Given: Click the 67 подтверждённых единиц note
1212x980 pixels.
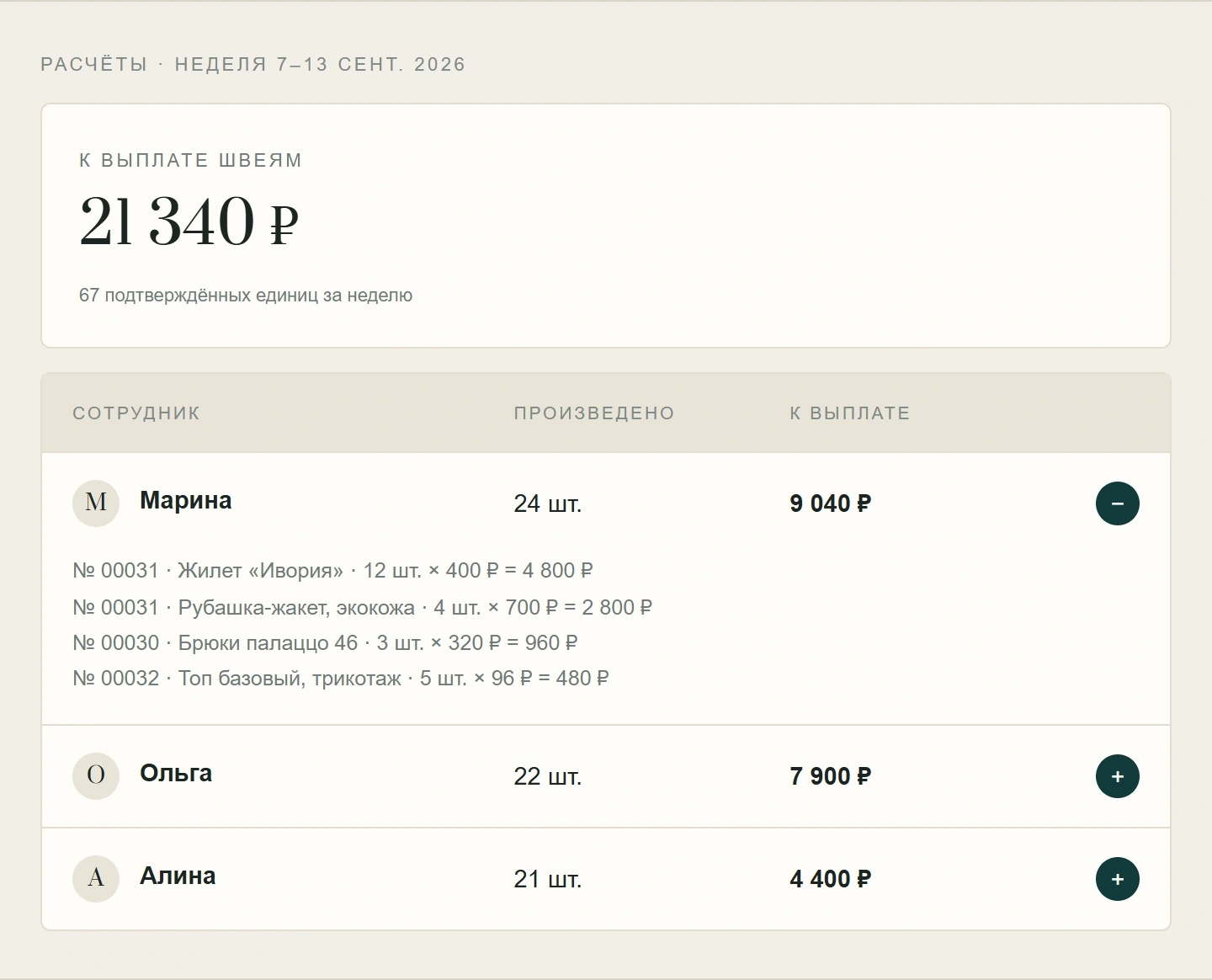Looking at the screenshot, I should tap(246, 296).
